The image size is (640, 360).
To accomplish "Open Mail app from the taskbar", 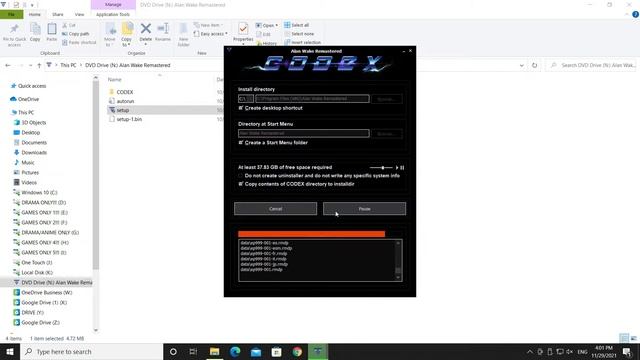I will 256,352.
